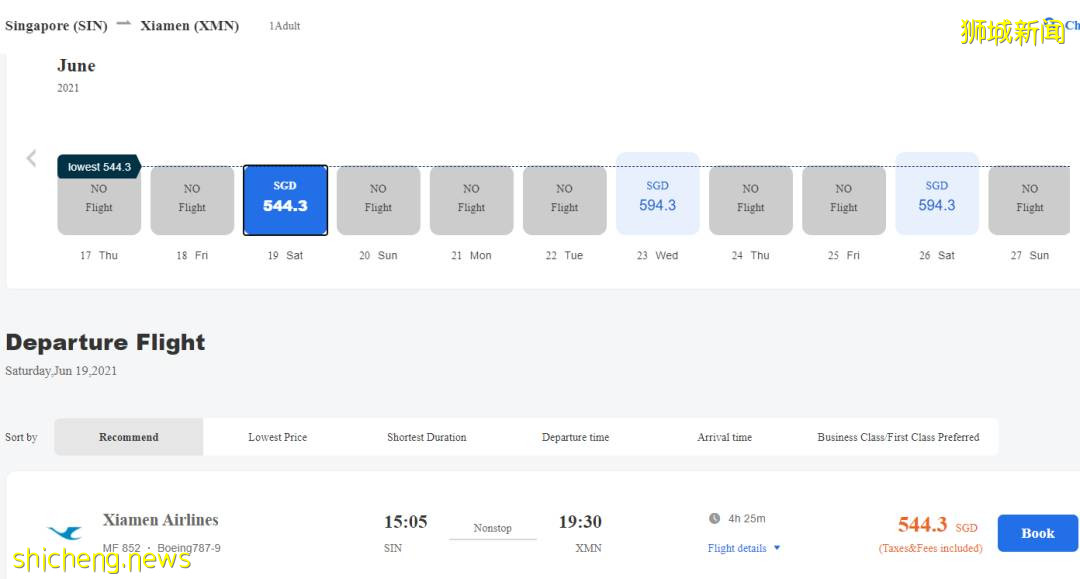Click the lowest 544.3 price tag

click(98, 167)
